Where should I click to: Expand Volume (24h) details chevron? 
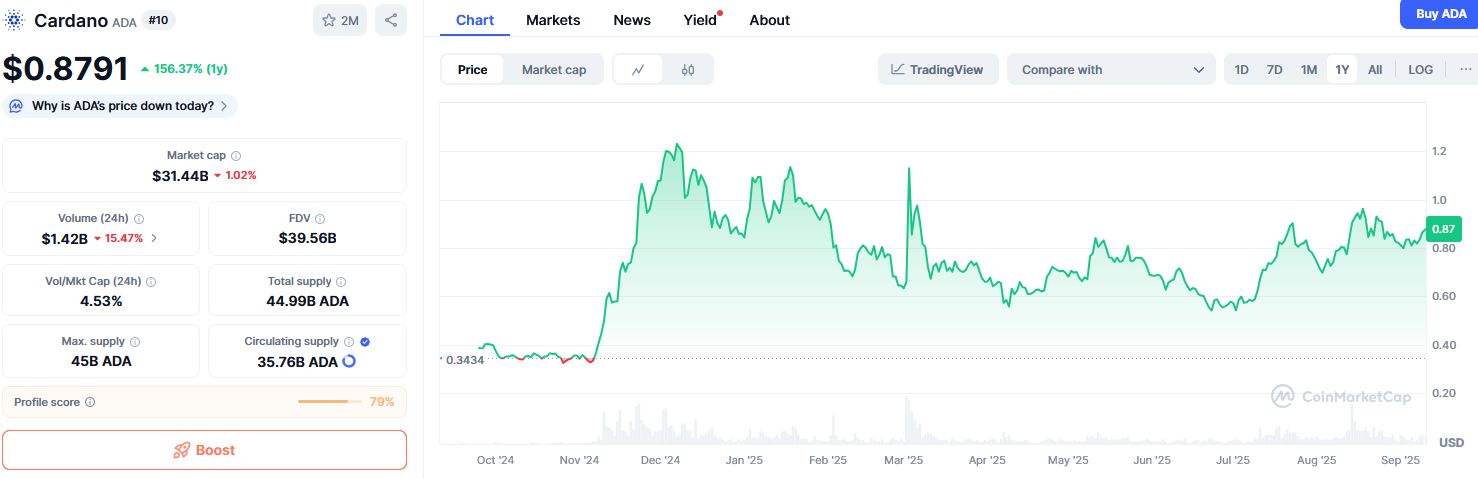(153, 238)
